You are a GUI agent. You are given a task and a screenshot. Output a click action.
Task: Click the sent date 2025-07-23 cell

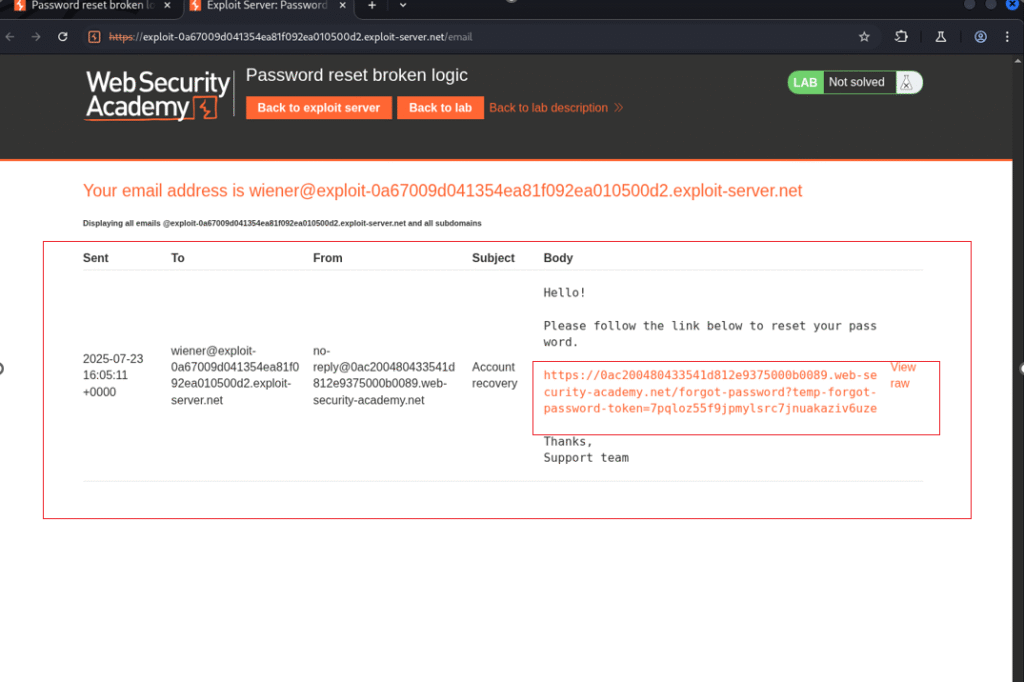click(x=113, y=375)
